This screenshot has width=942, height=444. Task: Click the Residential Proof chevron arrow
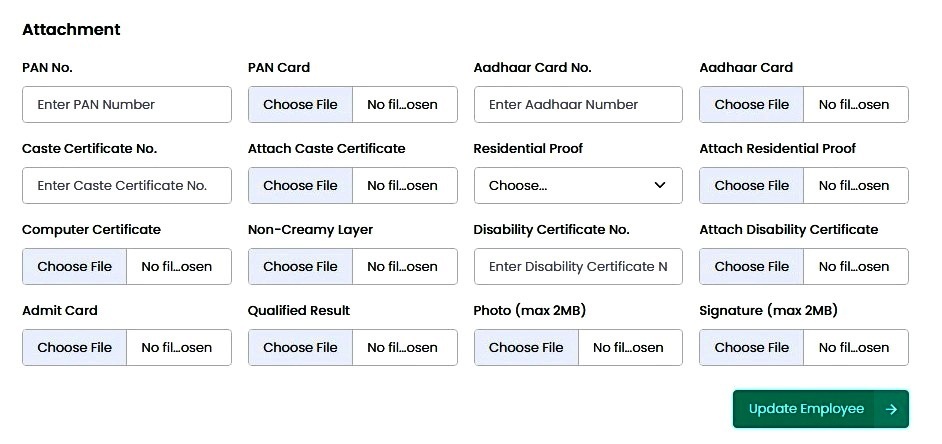click(x=660, y=186)
